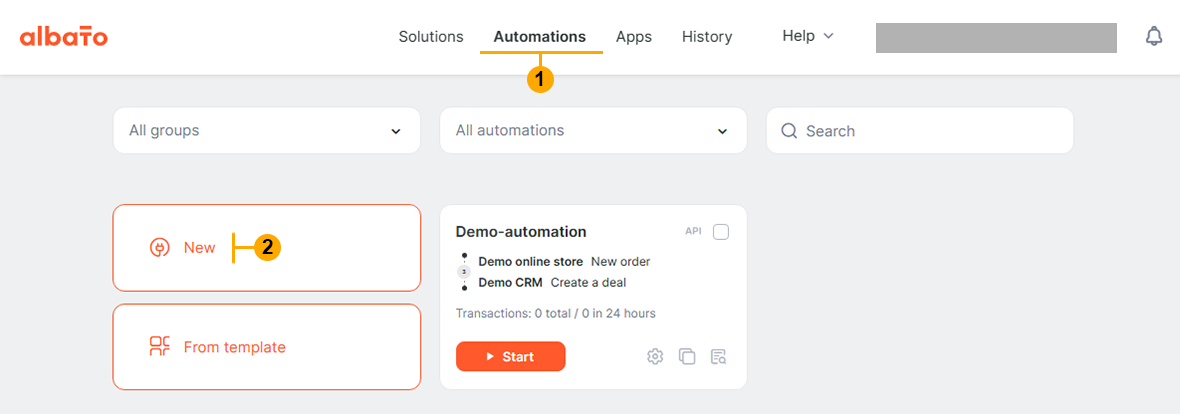Open the notifications bell
Screen dimensions: 1180x414
(x=1154, y=37)
